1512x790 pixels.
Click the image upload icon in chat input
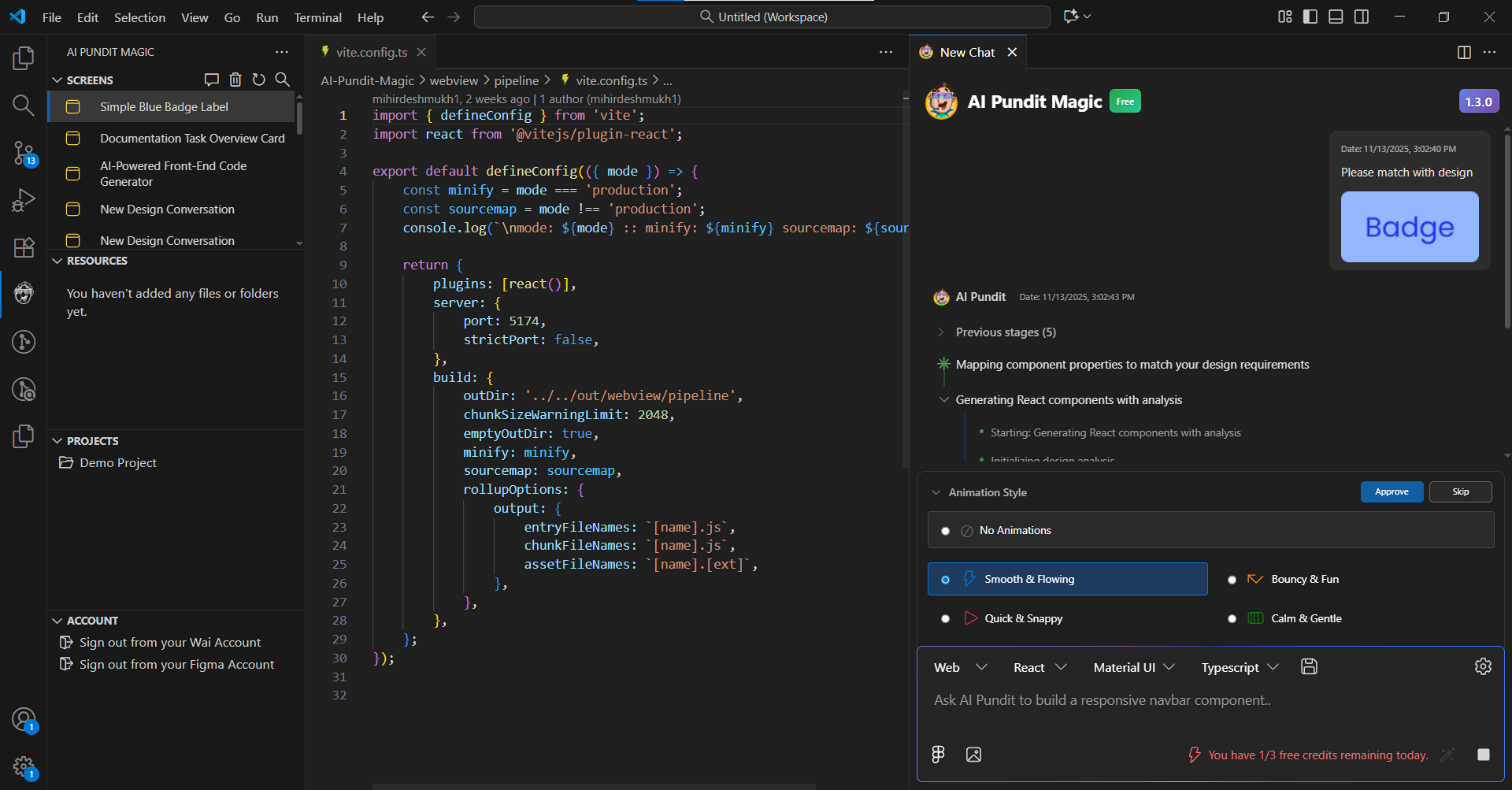click(973, 754)
